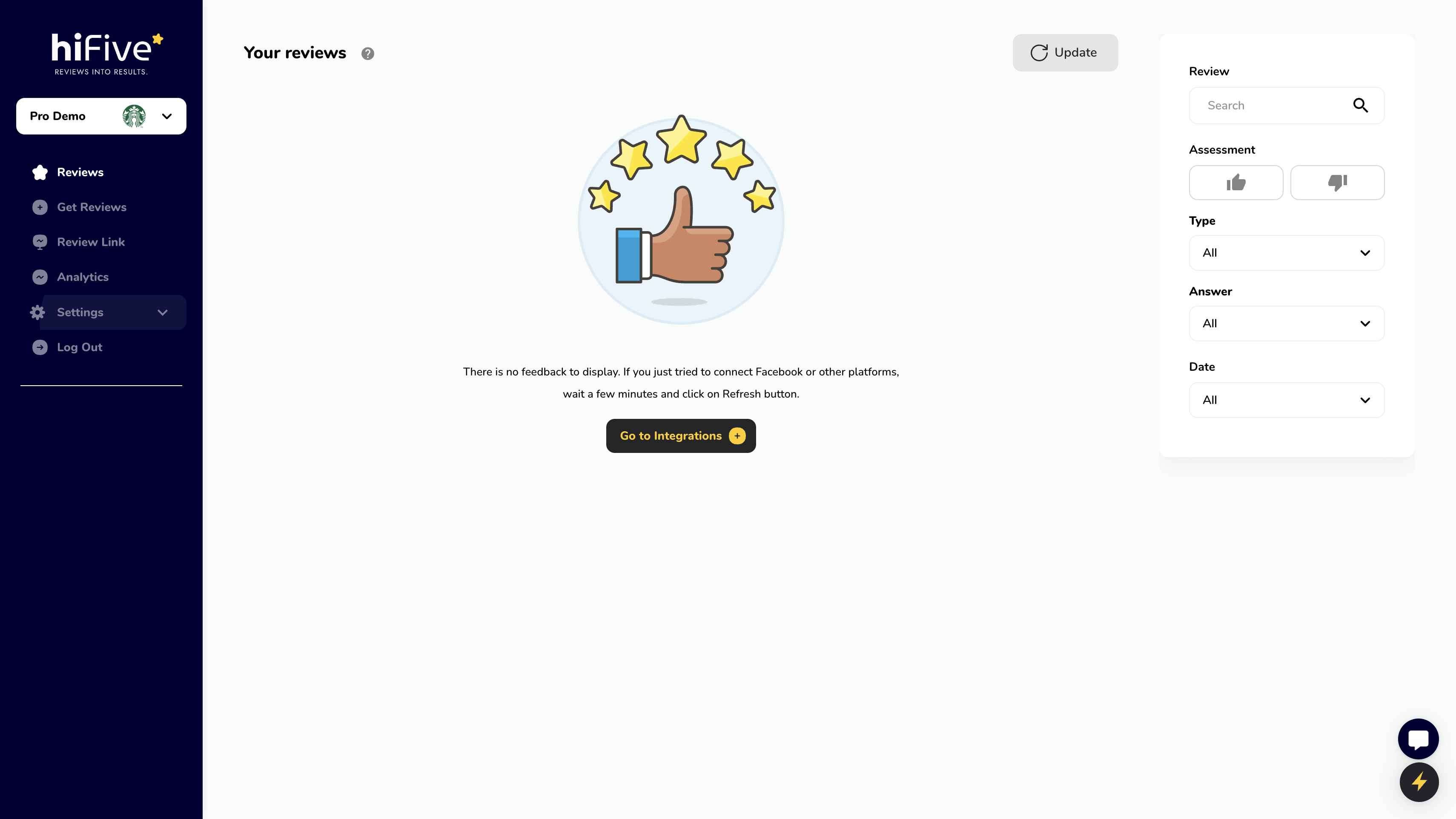The image size is (1456, 819).
Task: Click the Reviews star icon in sidebar
Action: click(x=40, y=172)
